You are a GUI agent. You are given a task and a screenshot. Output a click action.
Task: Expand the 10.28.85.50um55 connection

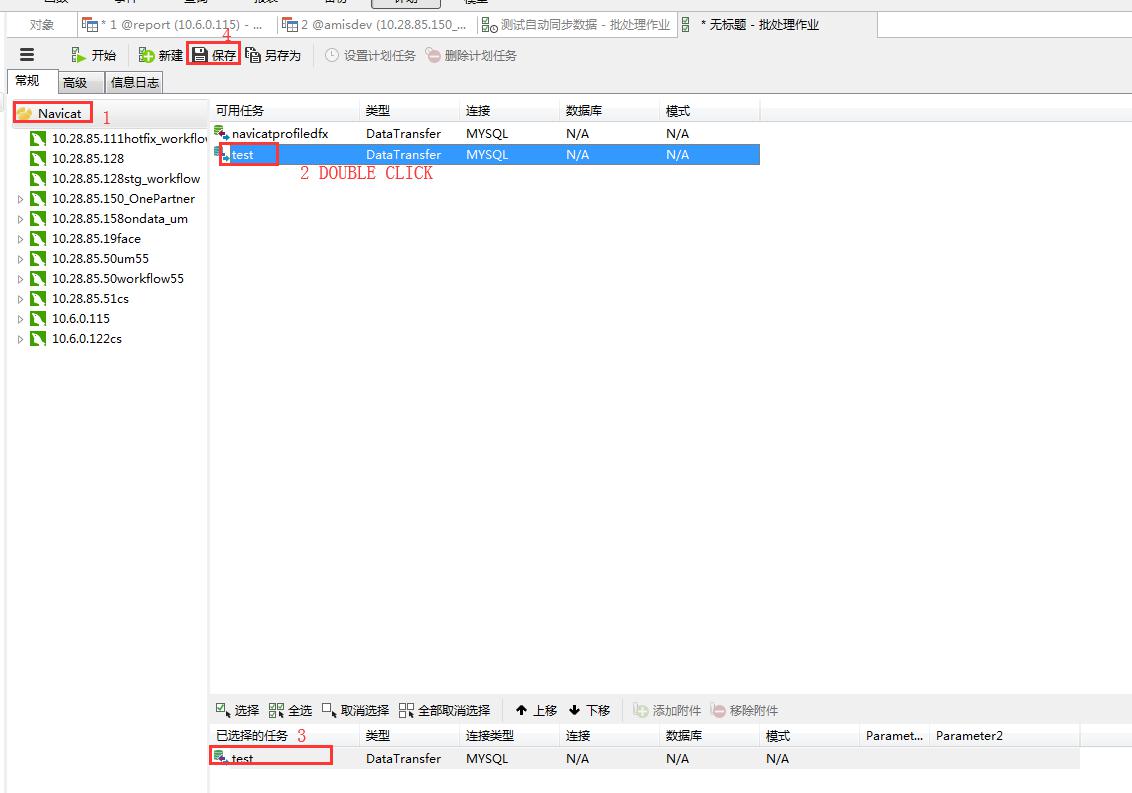click(x=20, y=259)
